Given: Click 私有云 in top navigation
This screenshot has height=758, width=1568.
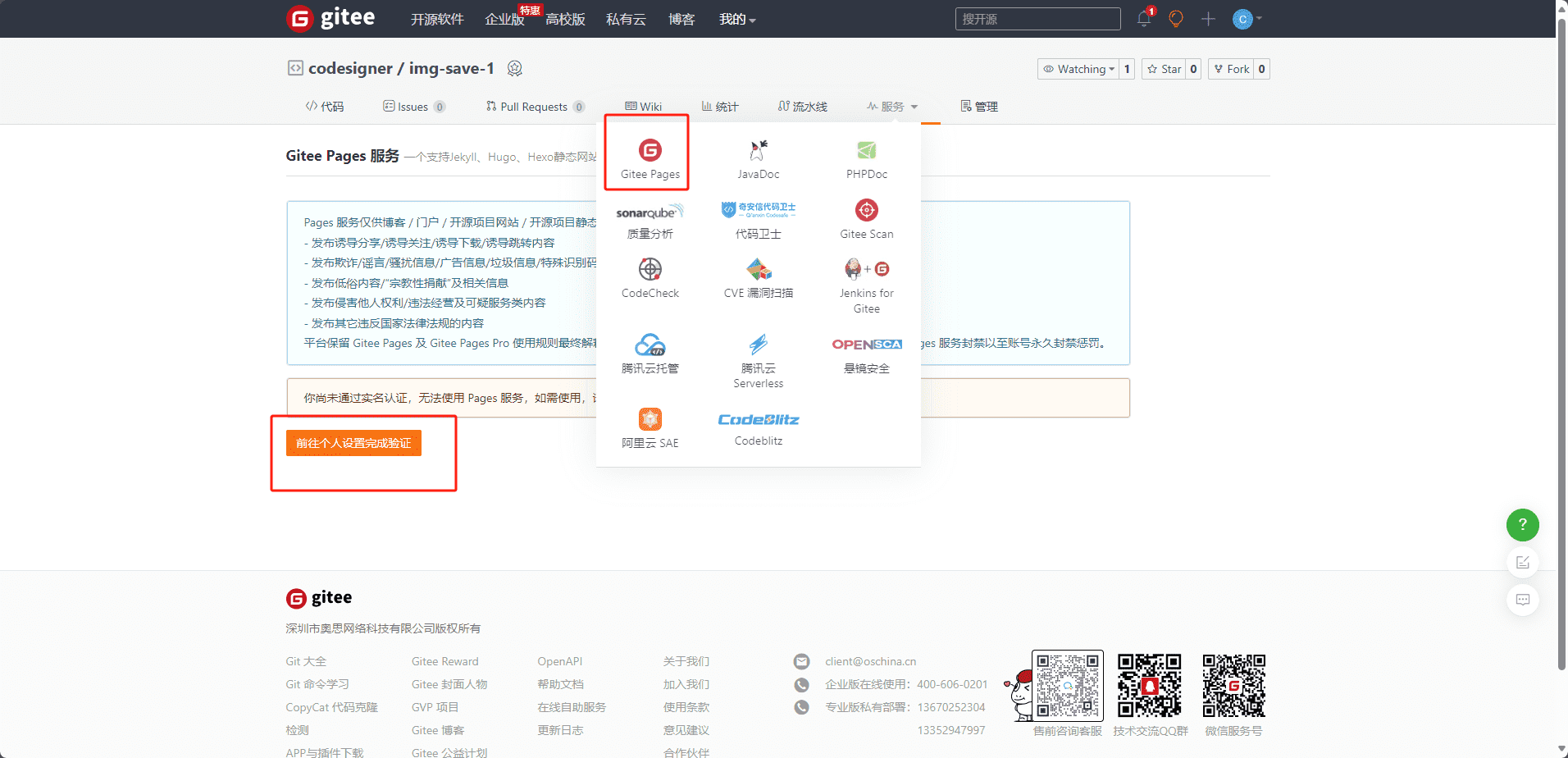Looking at the screenshot, I should tap(626, 19).
